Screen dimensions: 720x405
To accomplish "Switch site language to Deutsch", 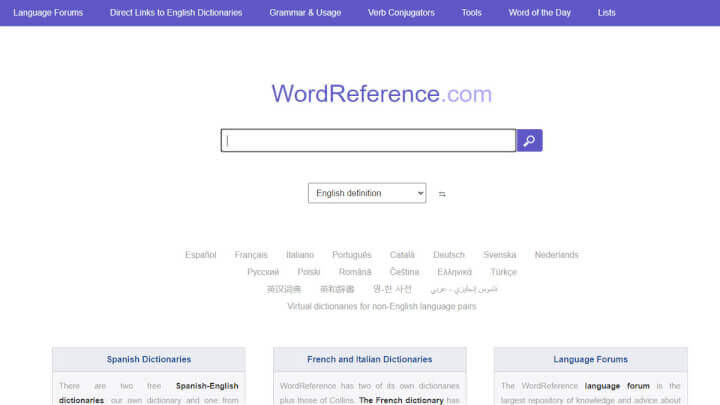I will pyautogui.click(x=449, y=255).
